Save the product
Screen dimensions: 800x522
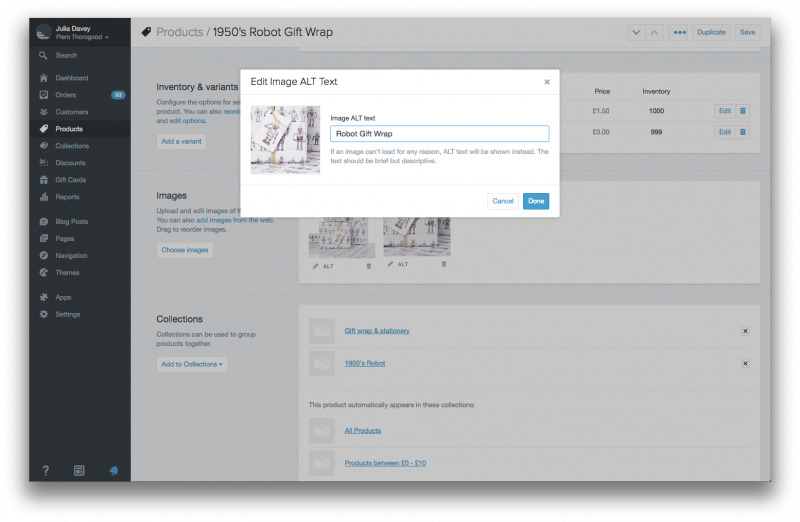(747, 32)
